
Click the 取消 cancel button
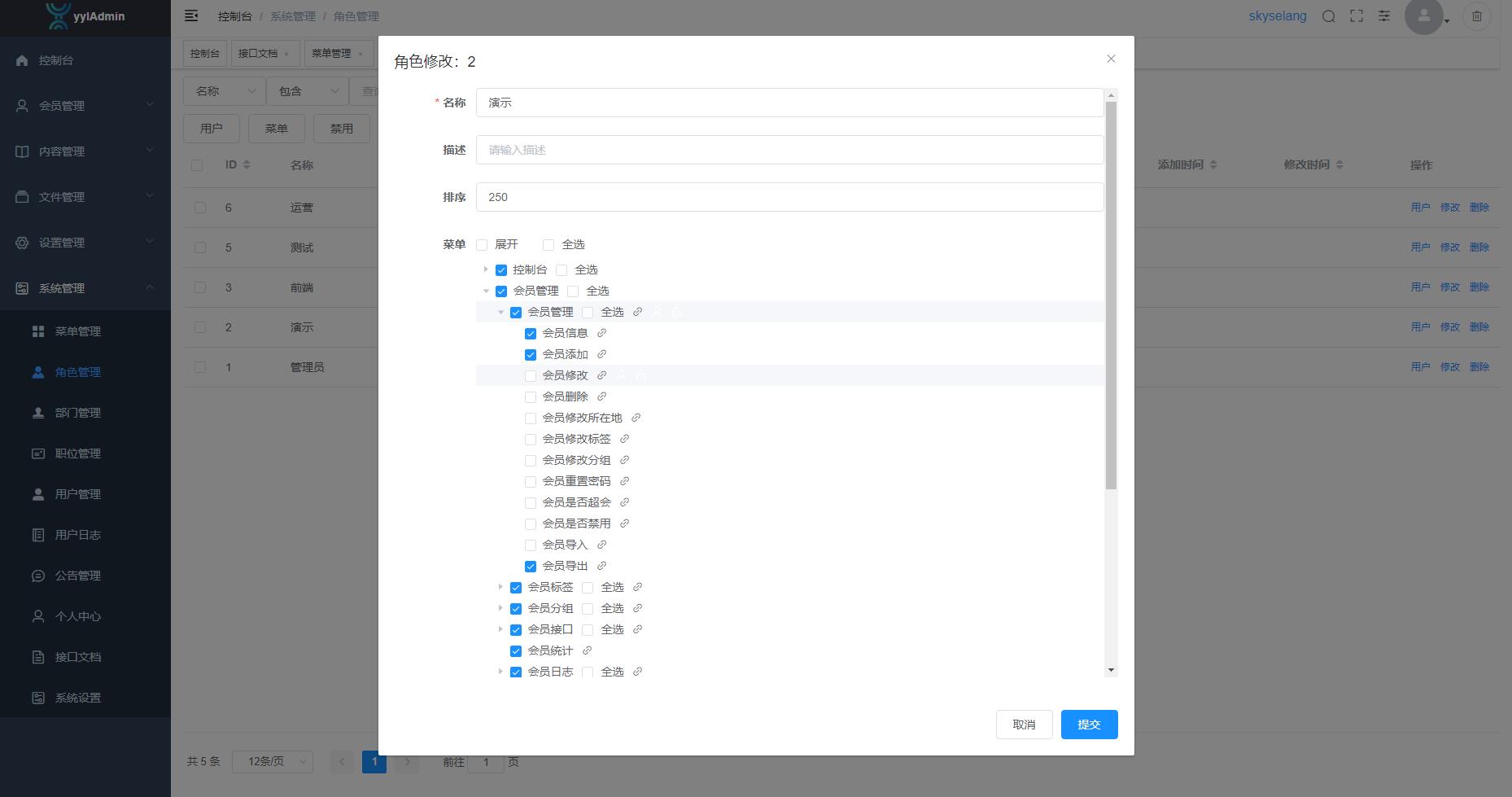[x=1024, y=725]
